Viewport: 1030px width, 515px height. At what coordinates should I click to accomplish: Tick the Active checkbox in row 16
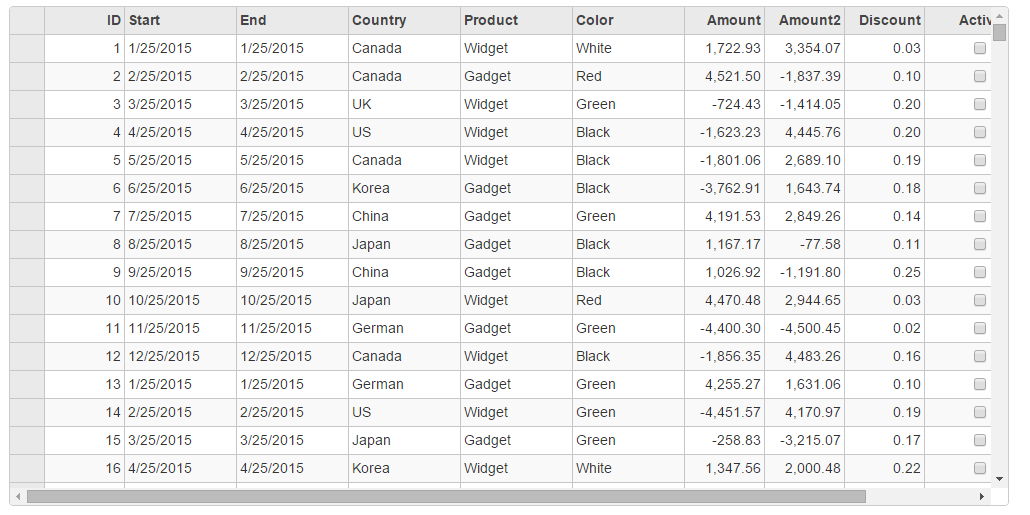click(980, 468)
